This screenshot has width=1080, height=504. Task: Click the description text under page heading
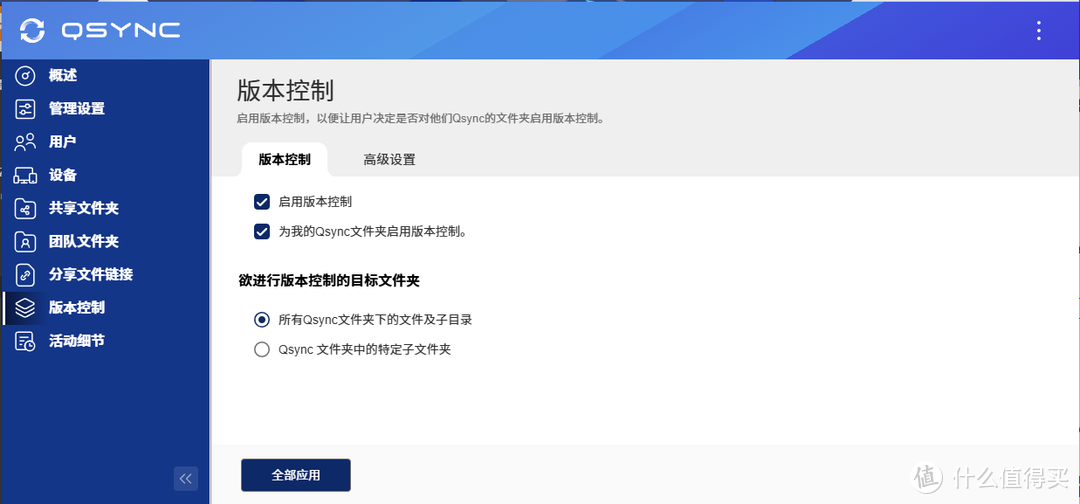420,118
